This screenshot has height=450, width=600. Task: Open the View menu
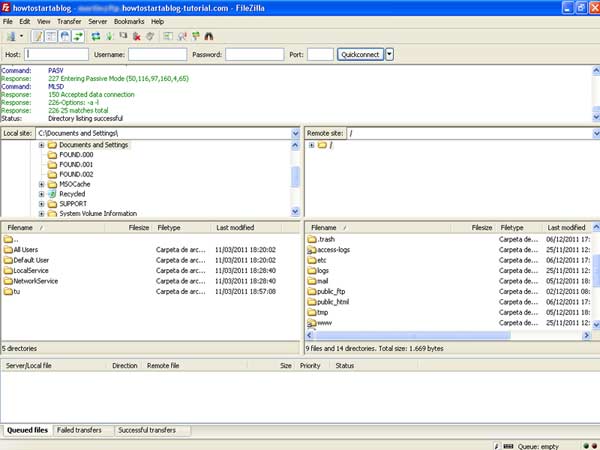[x=44, y=21]
